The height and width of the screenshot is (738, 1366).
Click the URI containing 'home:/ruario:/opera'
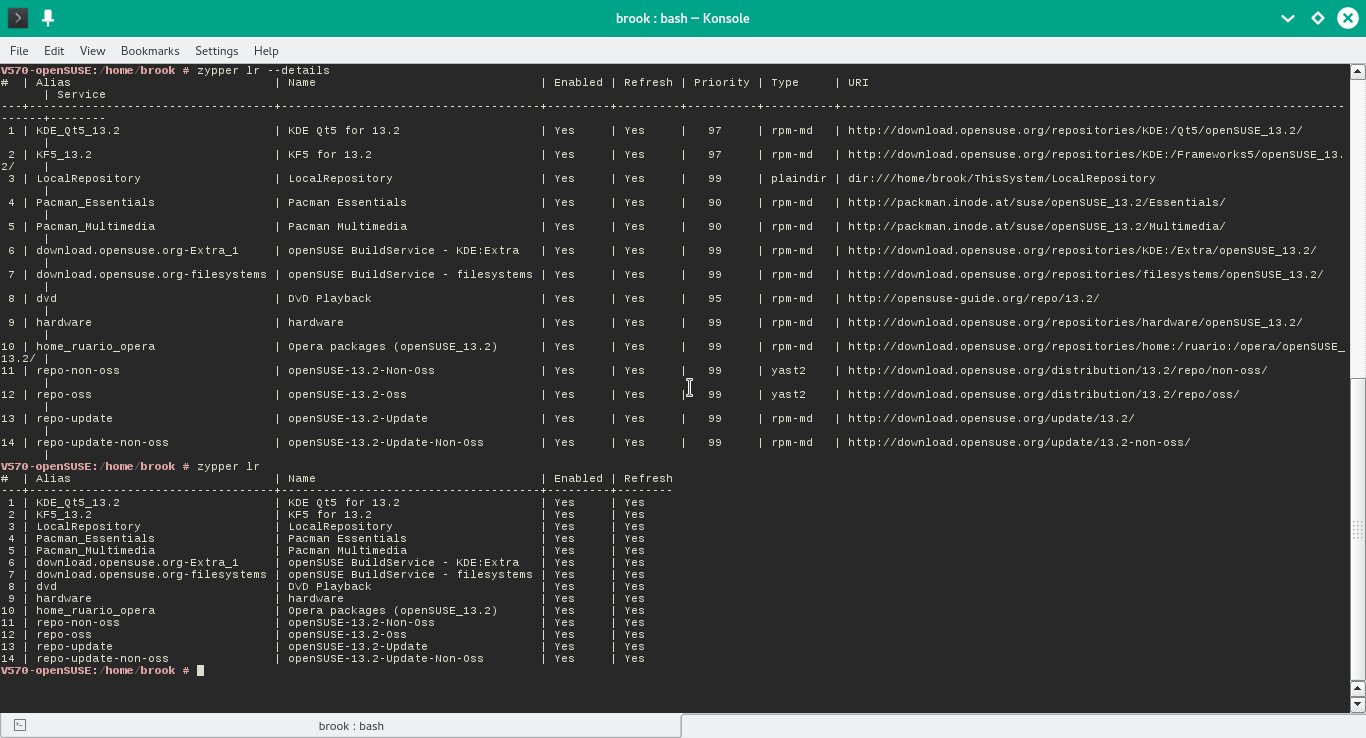coord(1096,347)
